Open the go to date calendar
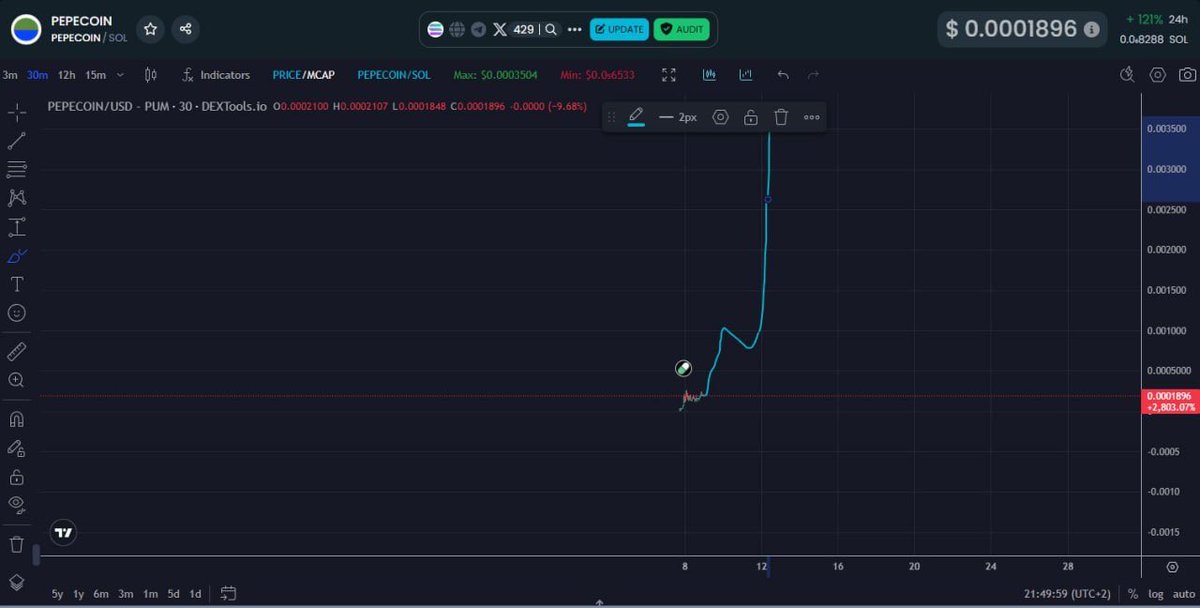 (228, 594)
